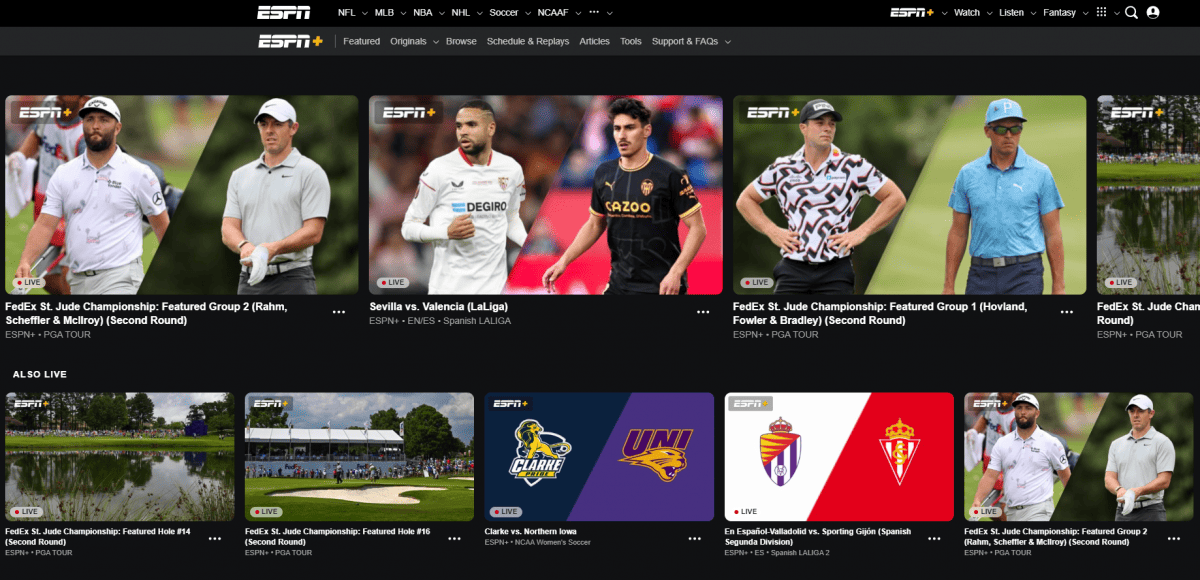Expand the ellipsis more-sports menu
Image resolution: width=1200 pixels, height=580 pixels.
(x=593, y=12)
